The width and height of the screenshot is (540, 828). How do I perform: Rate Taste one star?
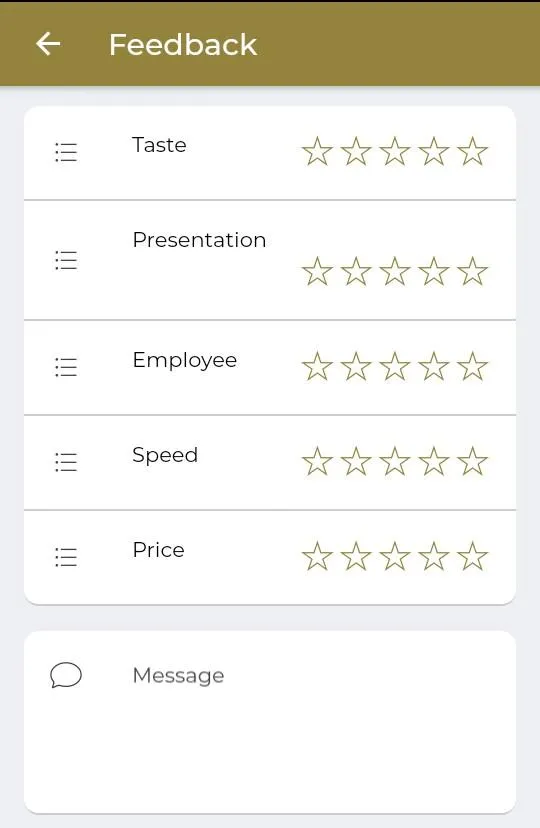click(317, 152)
